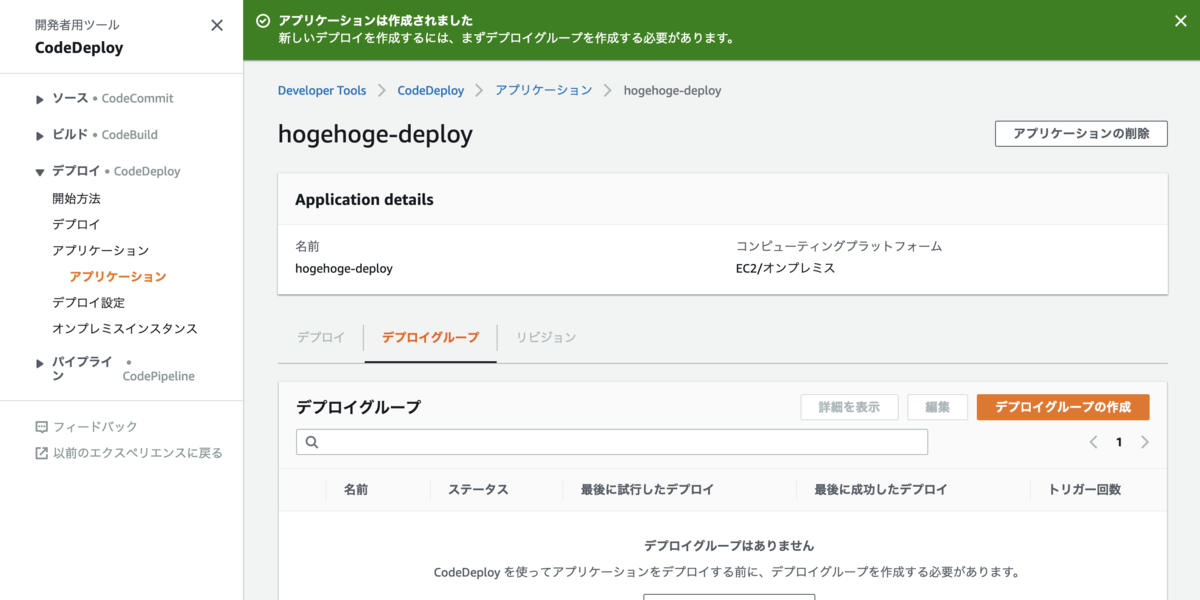The image size is (1200, 600).
Task: Close the CodeDeploy side navigation panel
Action: coord(217,25)
